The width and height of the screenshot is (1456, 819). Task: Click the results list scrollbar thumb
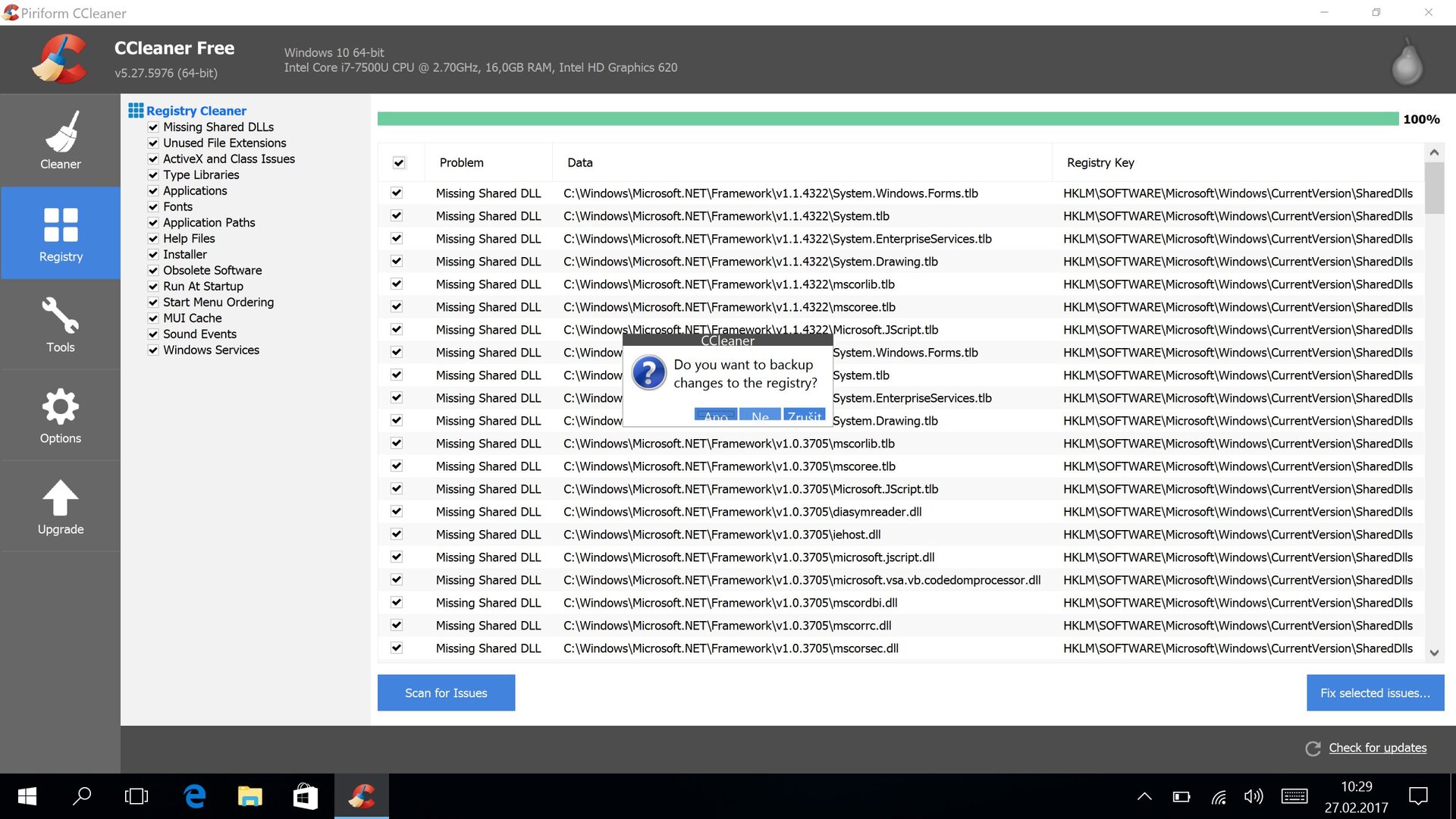[1434, 188]
